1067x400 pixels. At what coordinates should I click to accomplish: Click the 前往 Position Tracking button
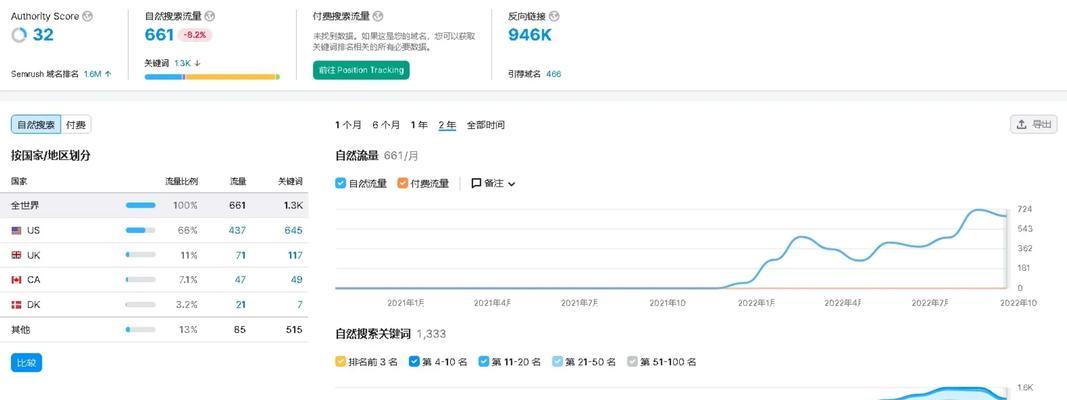361,70
